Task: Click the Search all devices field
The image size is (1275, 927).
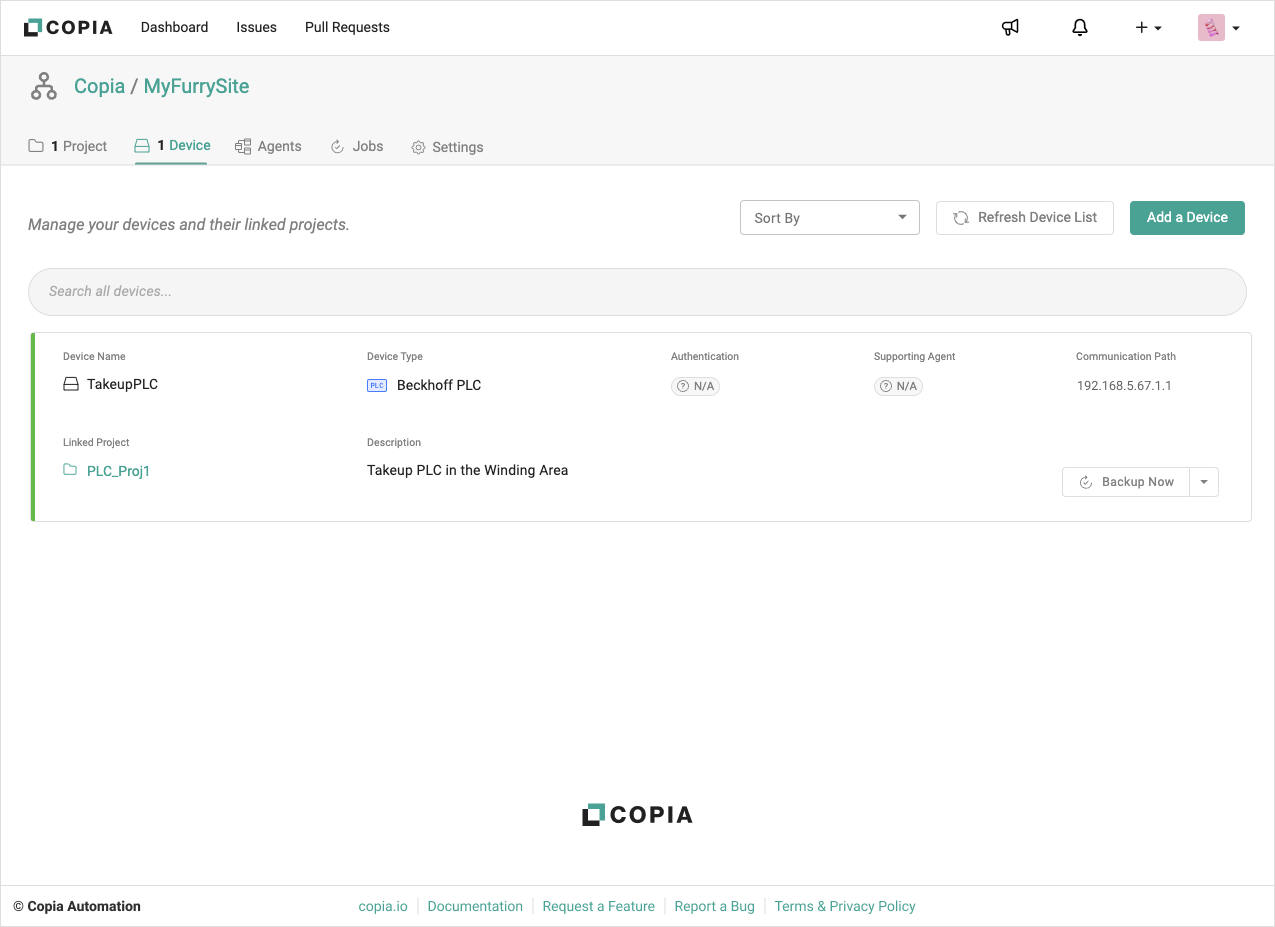Action: click(637, 292)
